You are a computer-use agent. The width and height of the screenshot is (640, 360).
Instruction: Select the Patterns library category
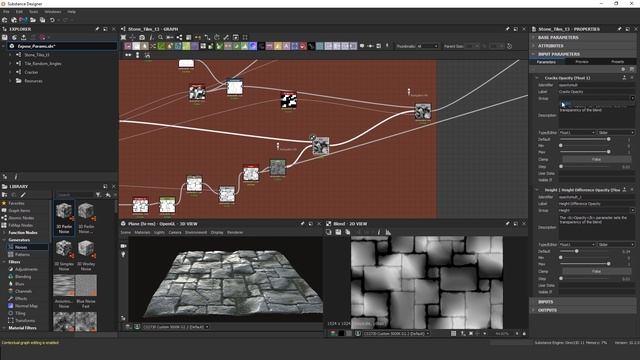pos(22,254)
